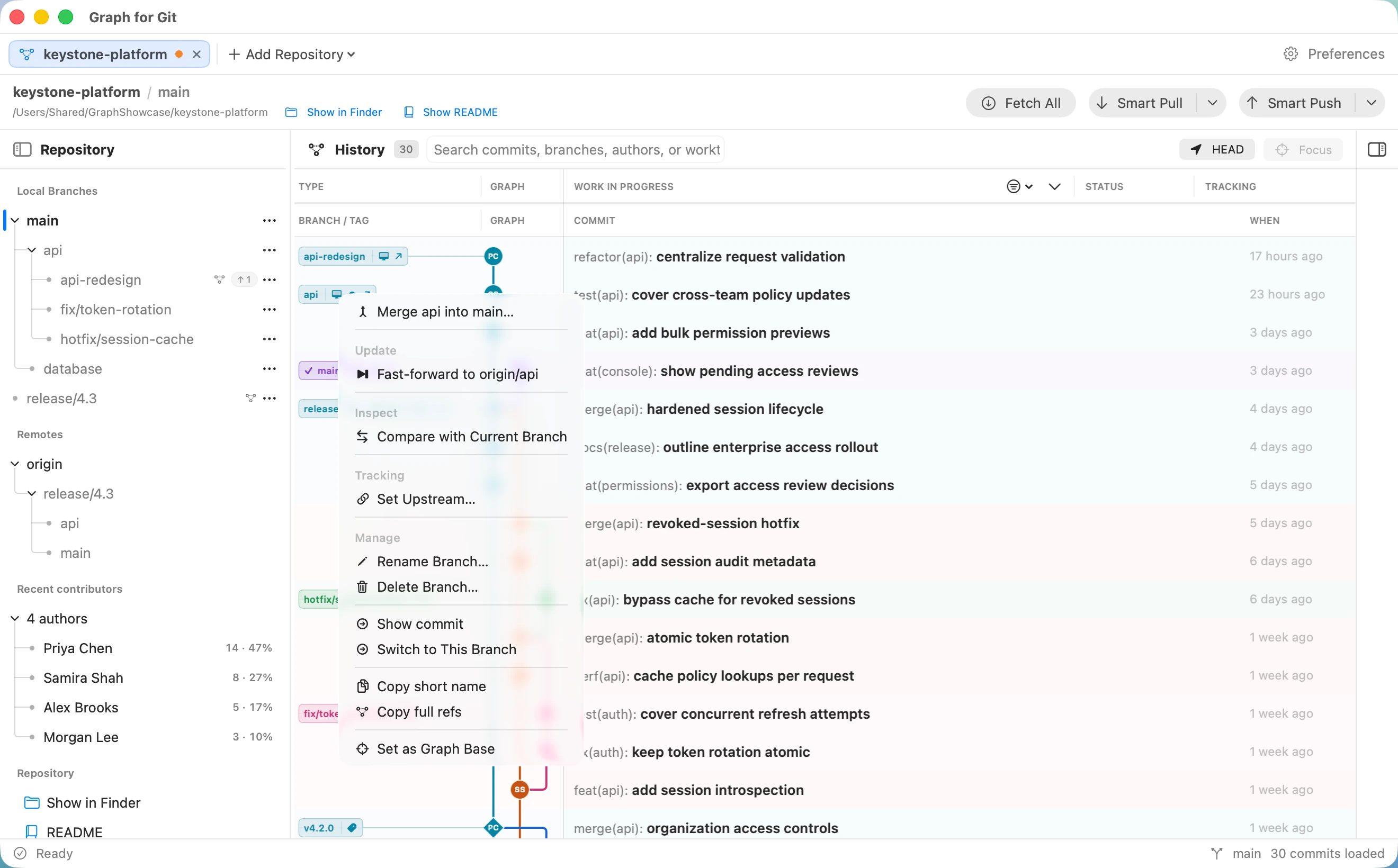The width and height of the screenshot is (1398, 868).
Task: Open Preferences gear icon
Action: (x=1291, y=54)
